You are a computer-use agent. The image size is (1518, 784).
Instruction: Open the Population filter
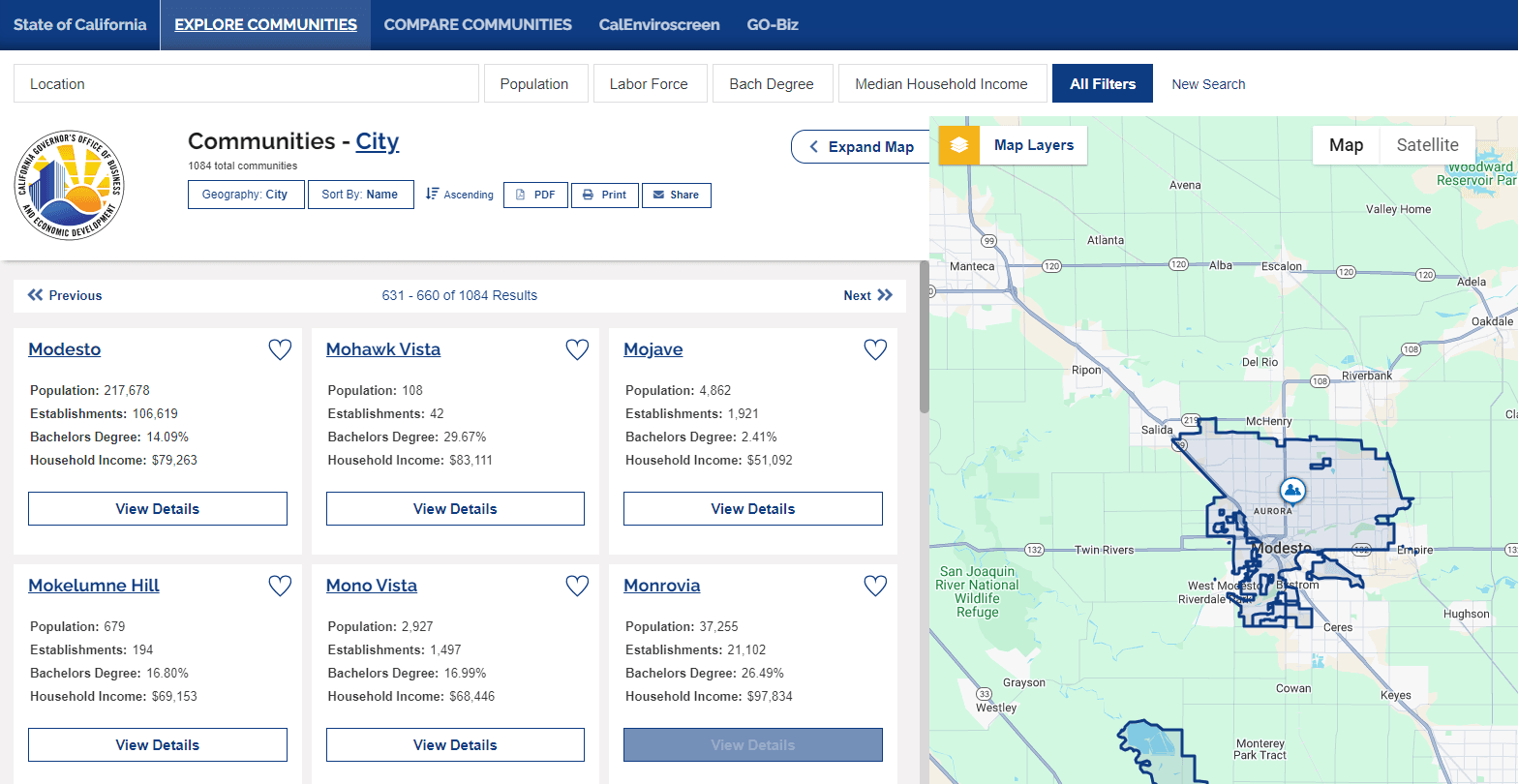click(534, 84)
